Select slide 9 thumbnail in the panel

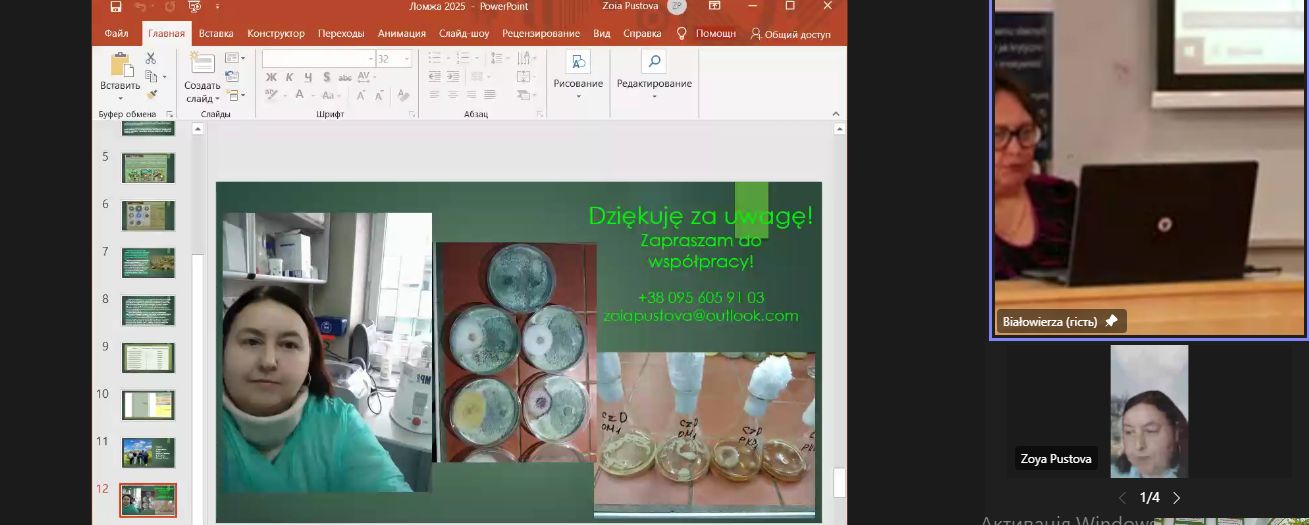pyautogui.click(x=148, y=358)
